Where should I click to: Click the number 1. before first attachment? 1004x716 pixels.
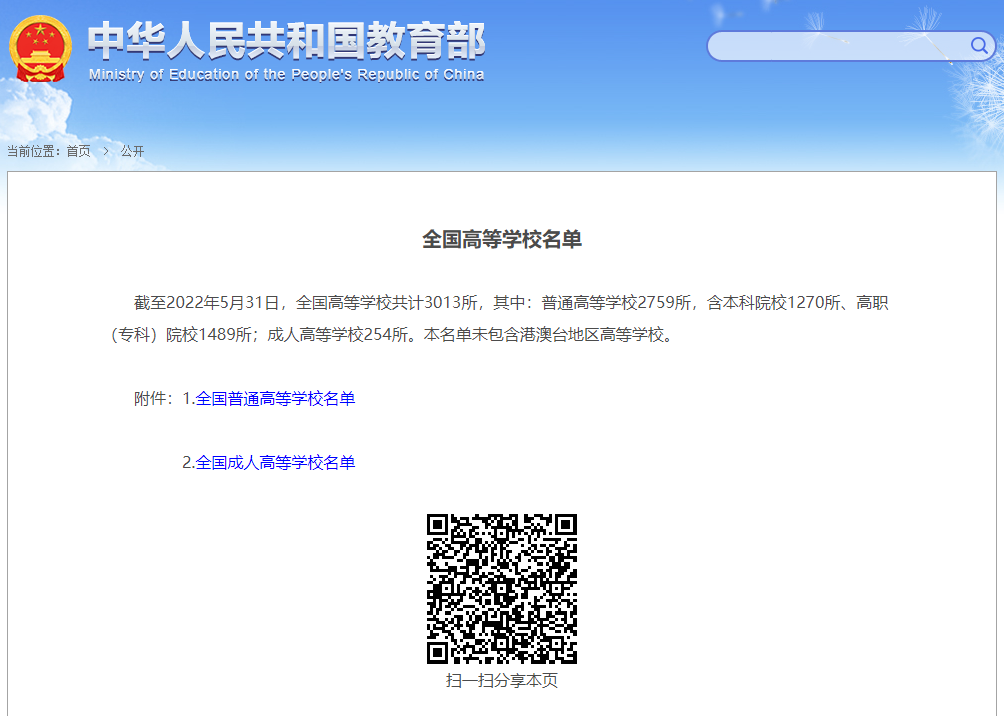[188, 399]
